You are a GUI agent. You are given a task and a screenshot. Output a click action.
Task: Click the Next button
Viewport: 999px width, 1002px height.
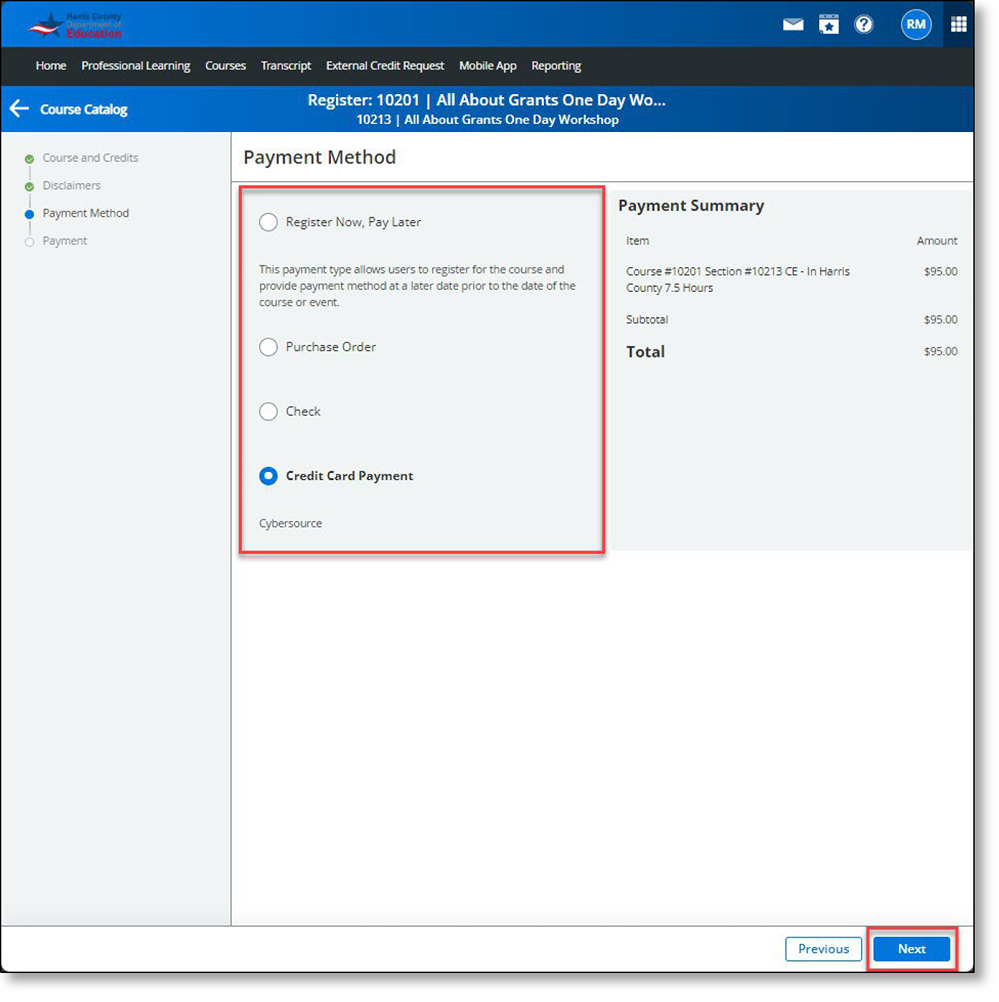(910, 949)
